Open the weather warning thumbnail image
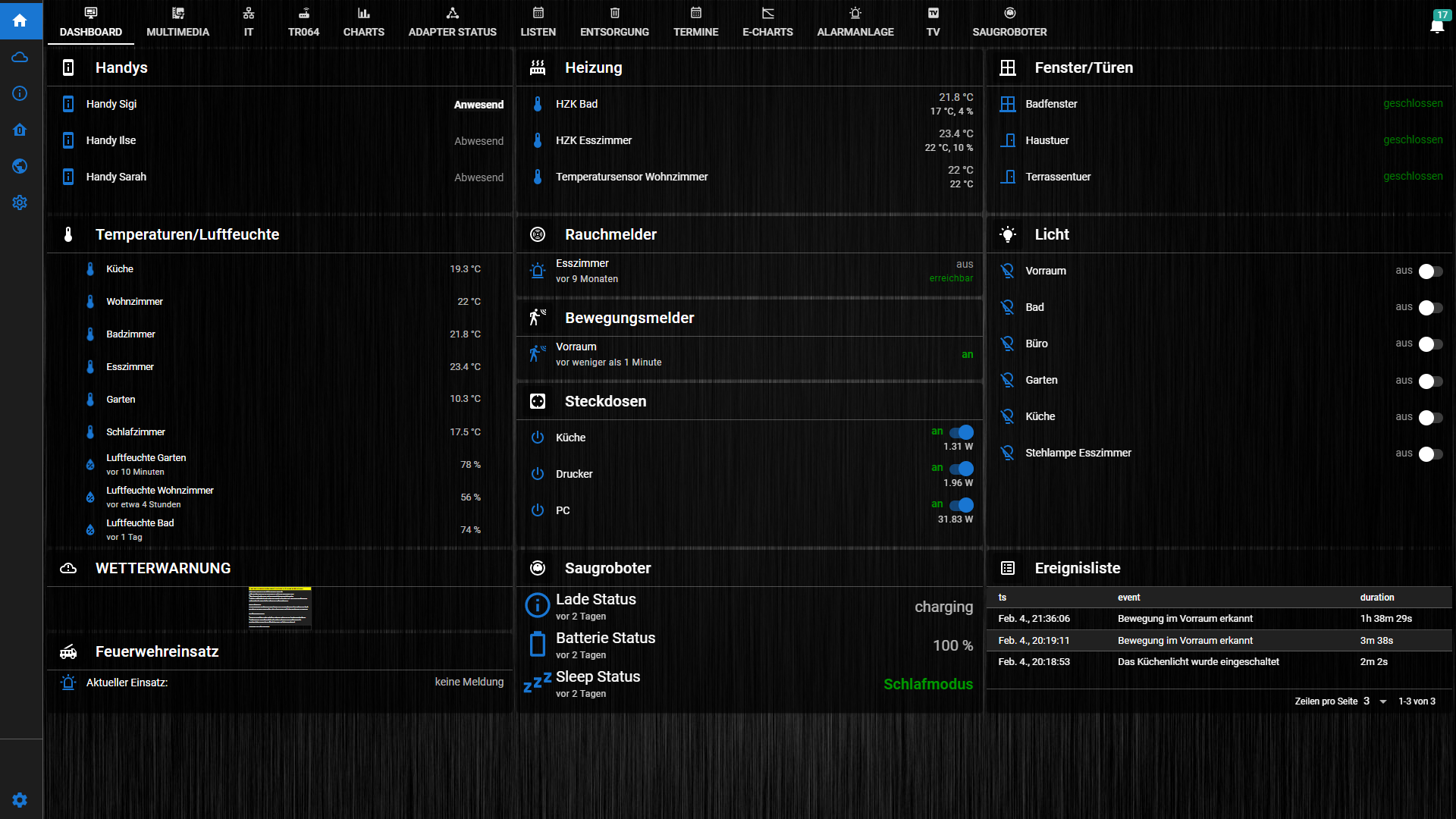Viewport: 1456px width, 819px height. (x=280, y=607)
